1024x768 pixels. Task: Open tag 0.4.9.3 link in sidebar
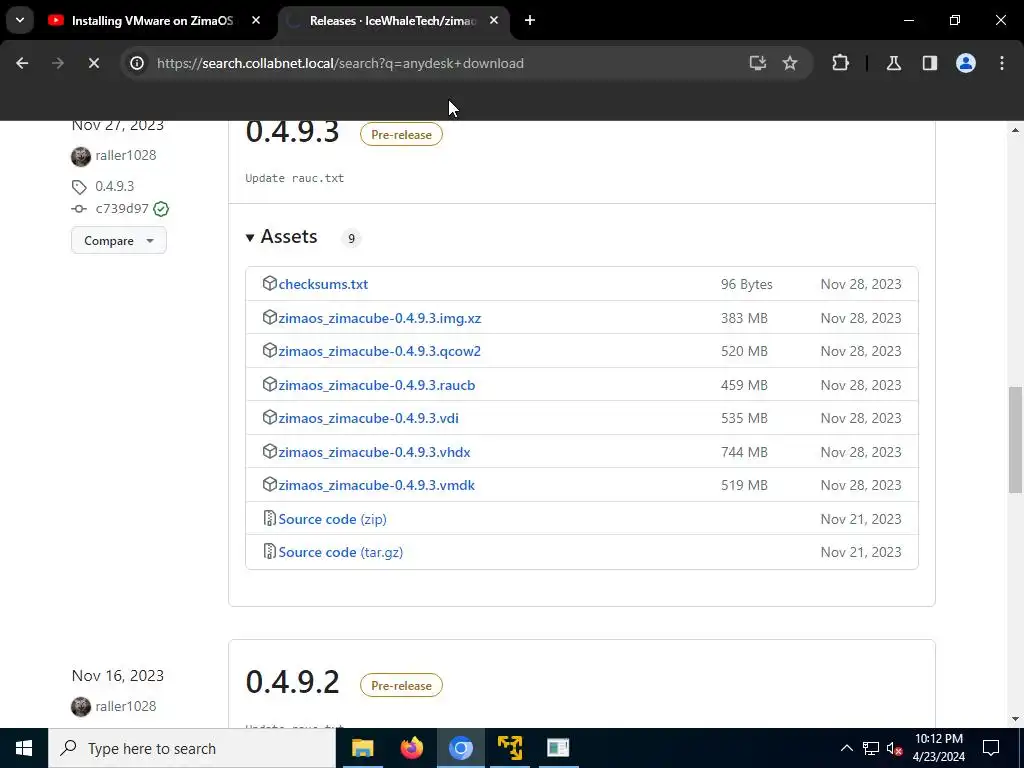click(114, 186)
